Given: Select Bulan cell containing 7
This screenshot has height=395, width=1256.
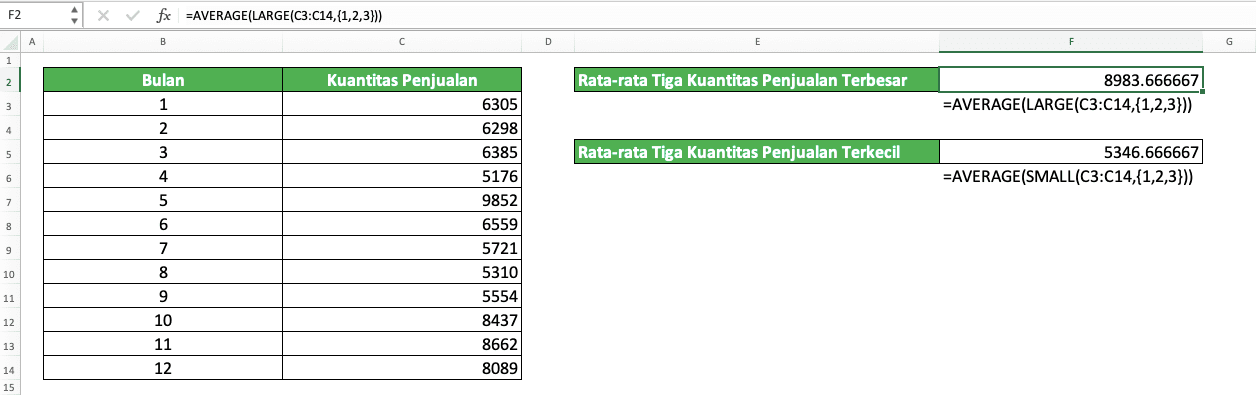Looking at the screenshot, I should click(x=163, y=249).
